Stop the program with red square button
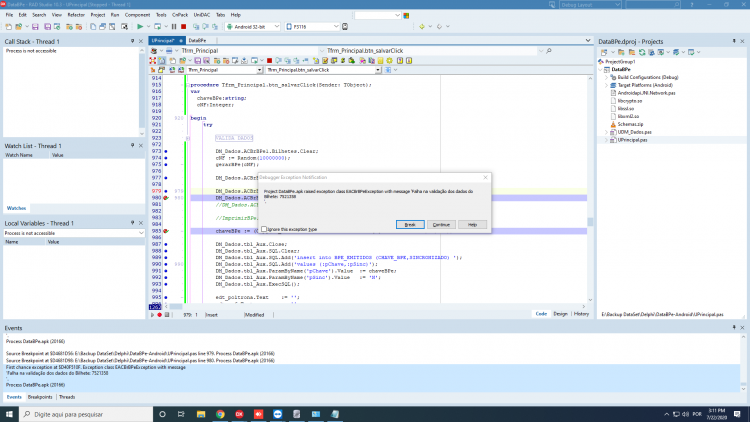The image size is (750, 422). tap(184, 27)
